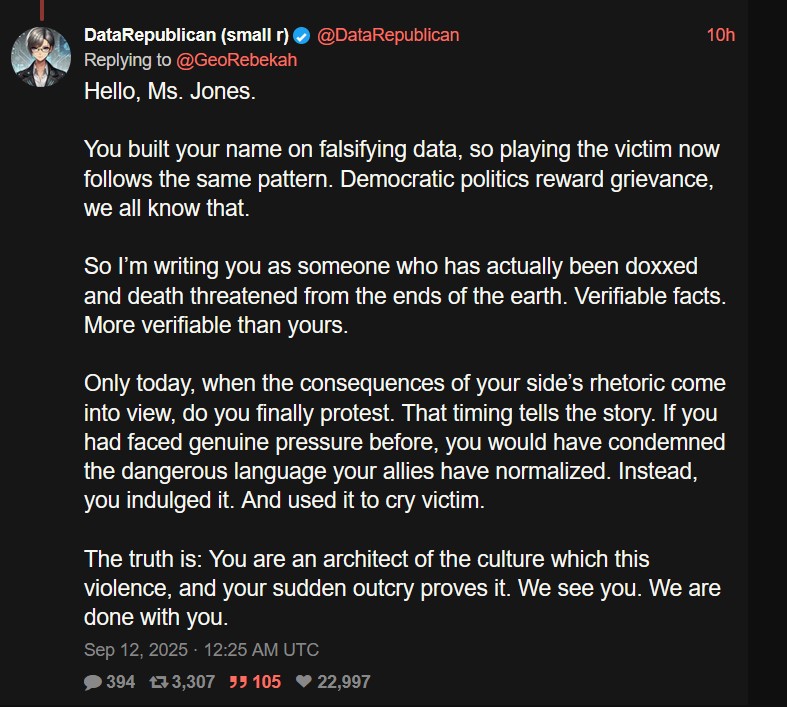This screenshot has height=707, width=787.
Task: Click the 3,307 retweets count
Action: [193, 682]
